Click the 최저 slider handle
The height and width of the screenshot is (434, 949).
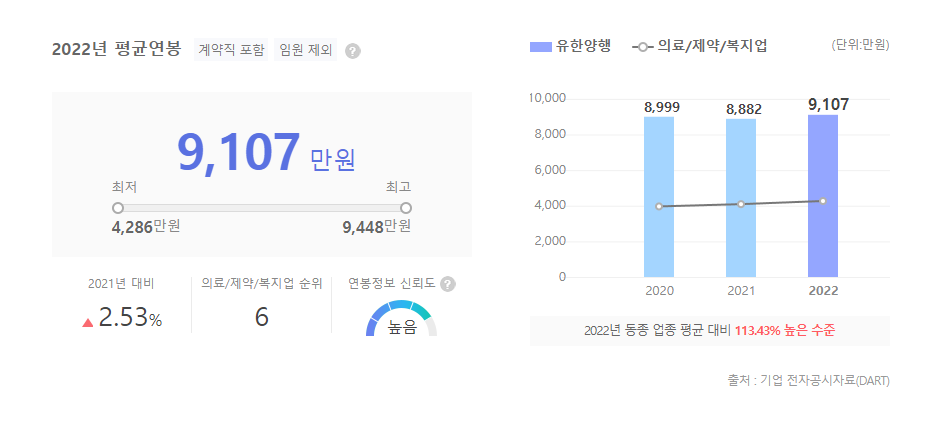118,208
